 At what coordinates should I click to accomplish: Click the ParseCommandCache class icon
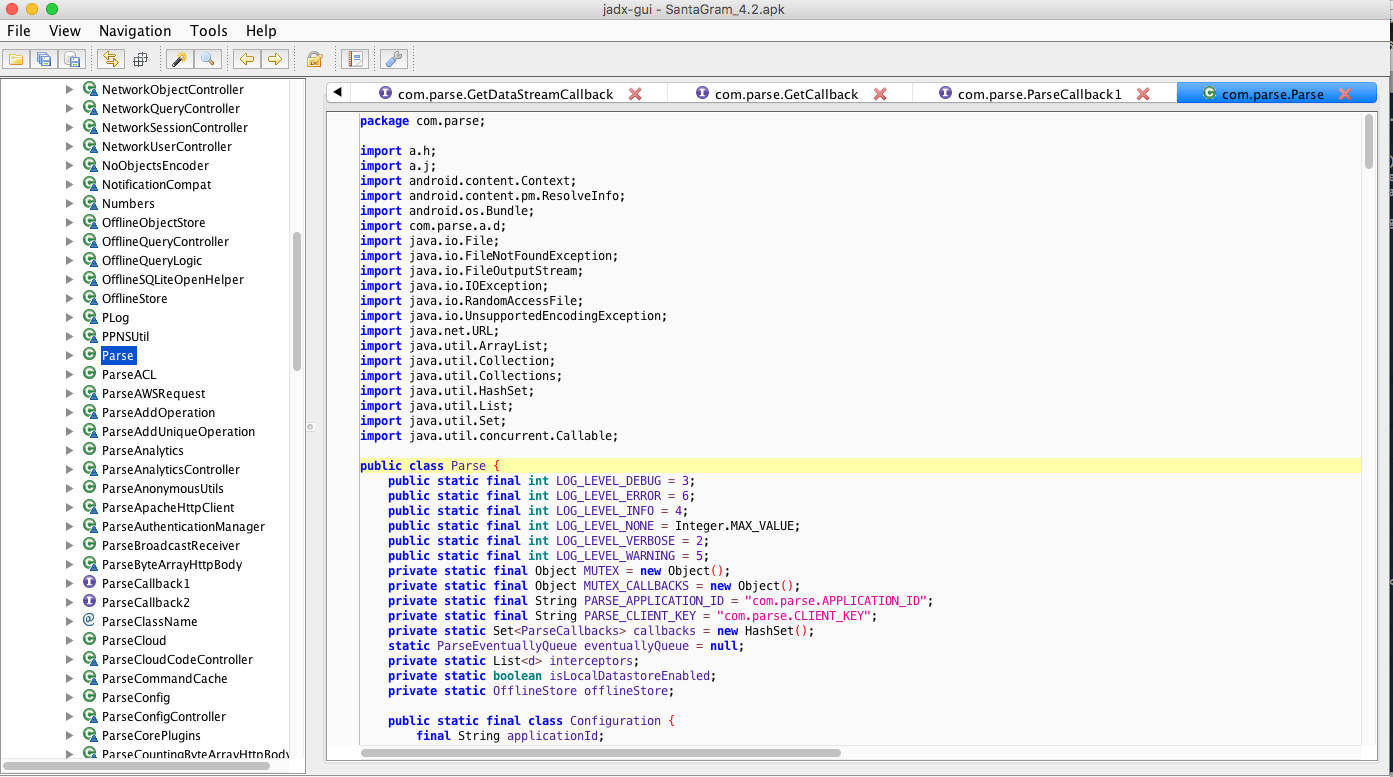tap(89, 678)
